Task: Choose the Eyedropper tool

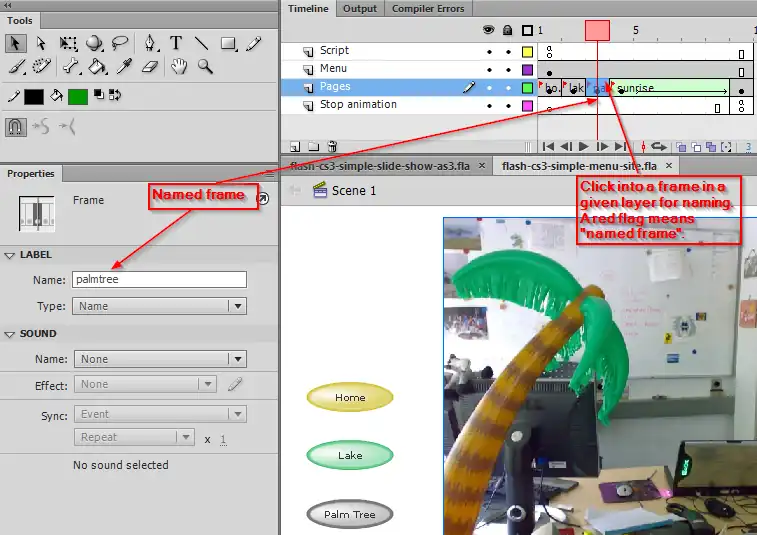Action: (124, 67)
